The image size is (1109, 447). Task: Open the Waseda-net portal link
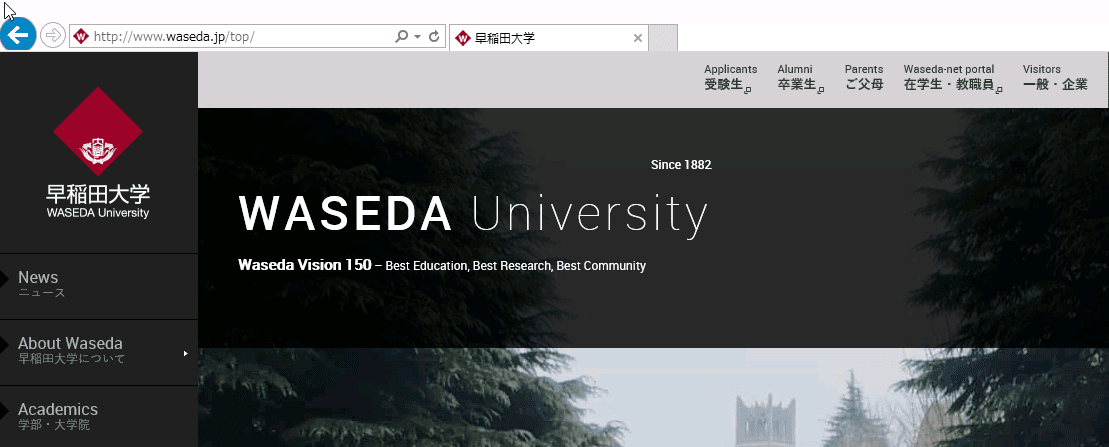pos(952,78)
